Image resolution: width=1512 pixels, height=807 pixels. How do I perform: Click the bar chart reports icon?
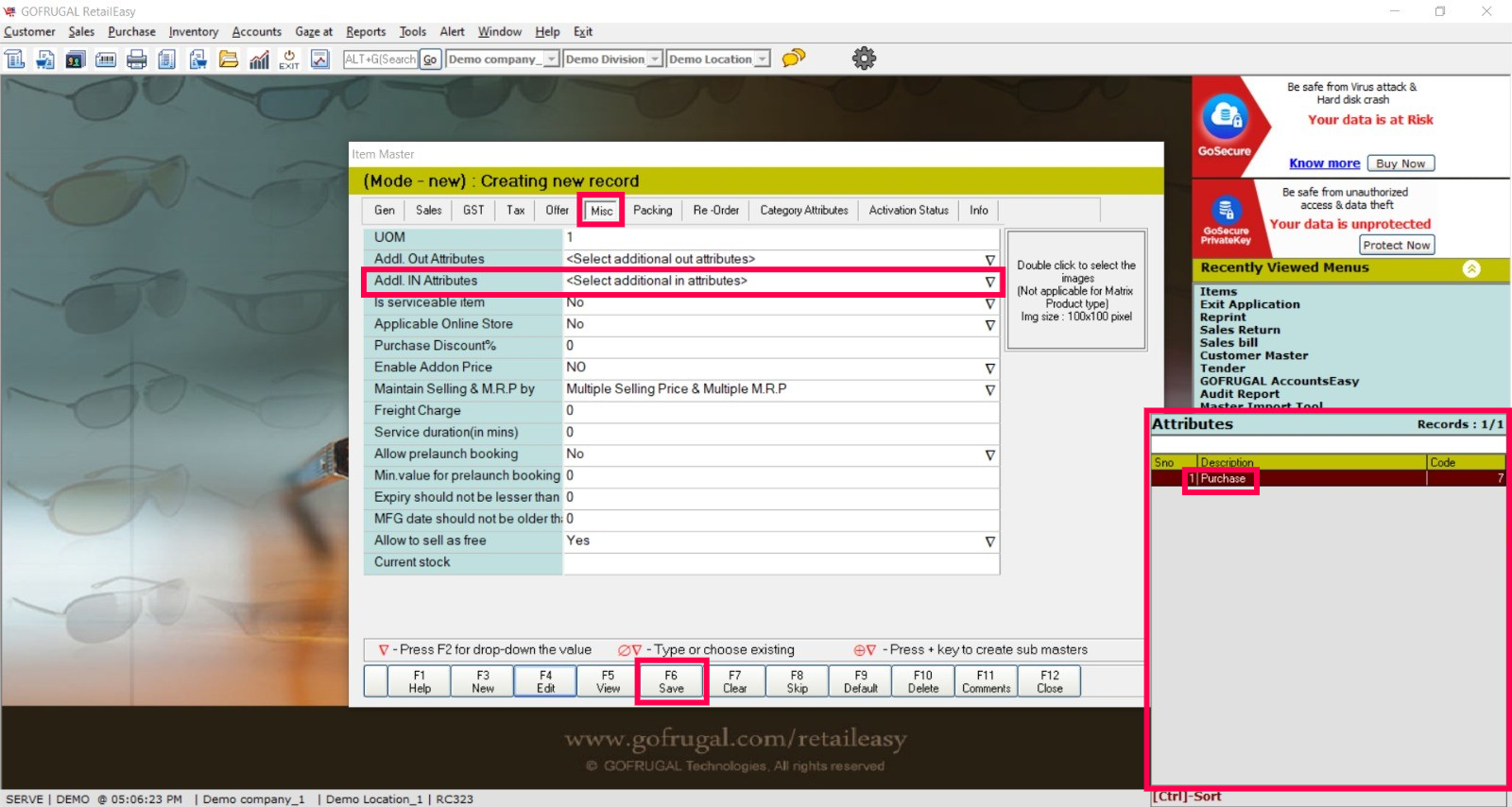tap(259, 60)
